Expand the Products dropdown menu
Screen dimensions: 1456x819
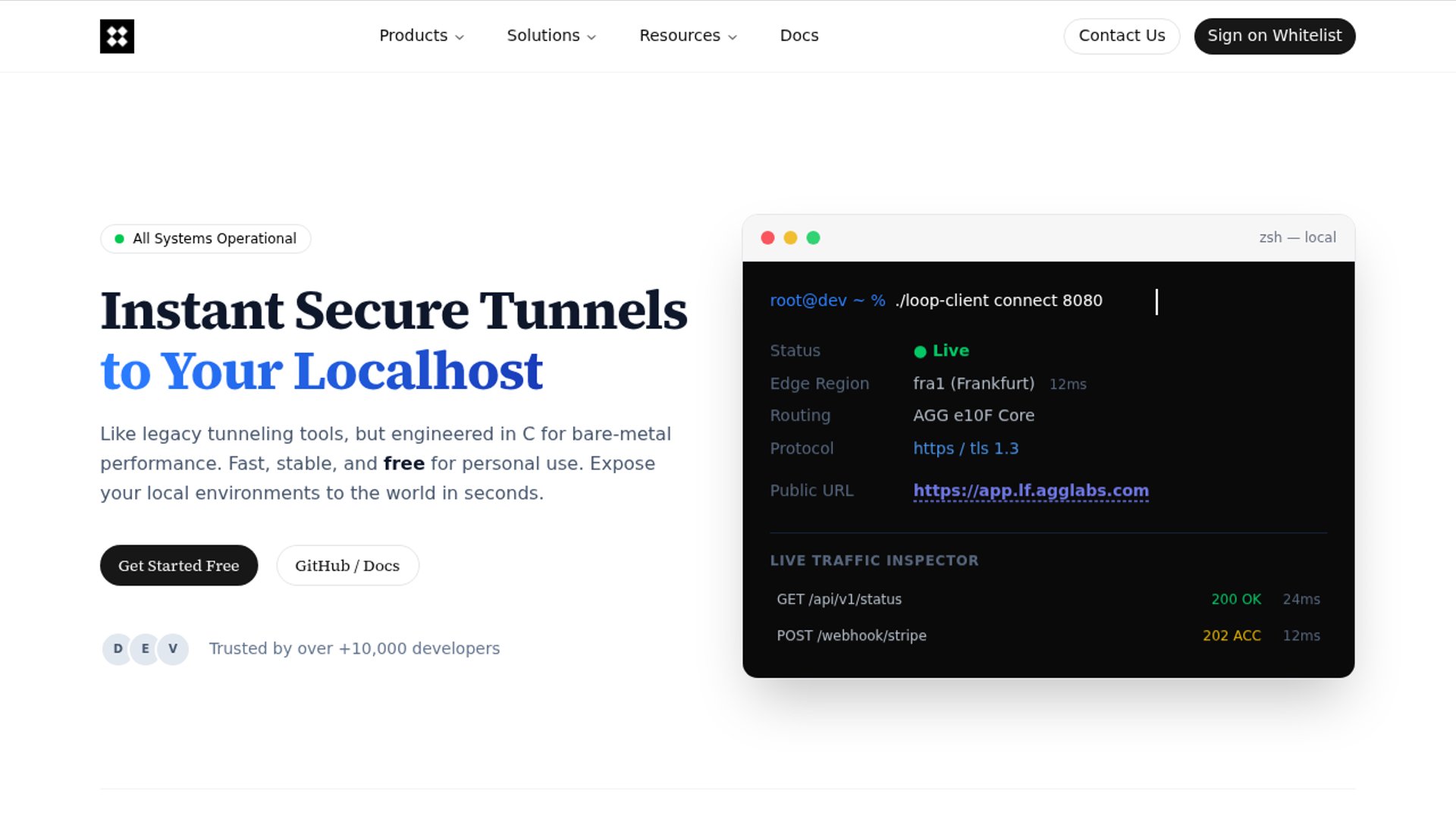click(421, 36)
